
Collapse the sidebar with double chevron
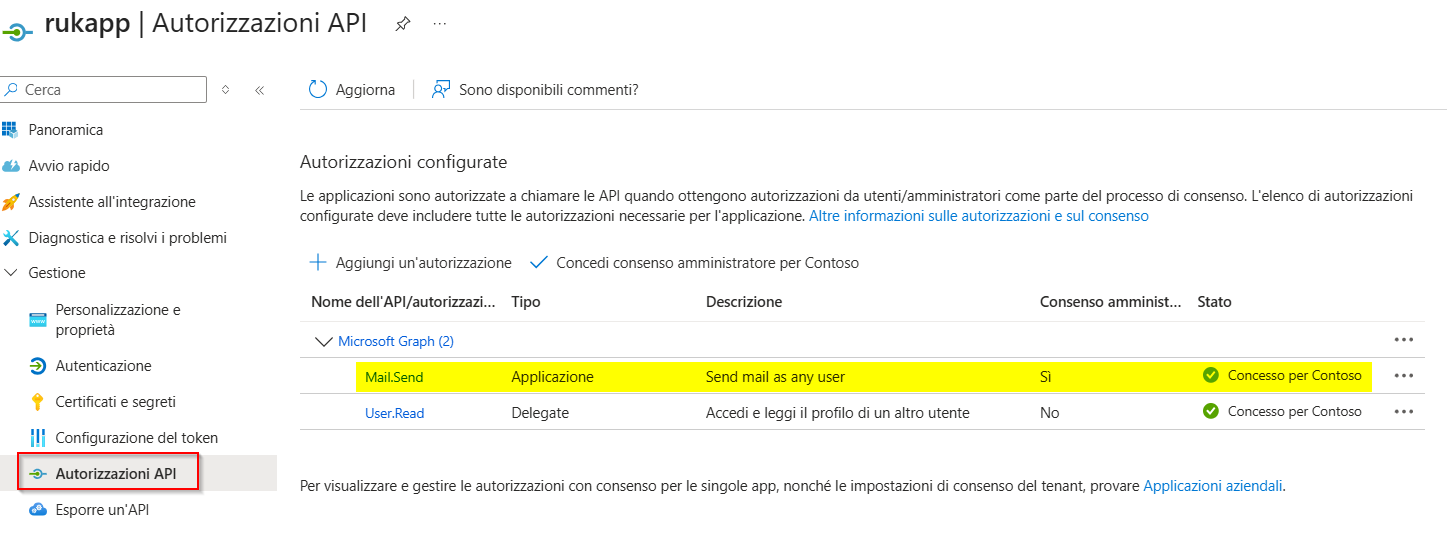(x=259, y=90)
